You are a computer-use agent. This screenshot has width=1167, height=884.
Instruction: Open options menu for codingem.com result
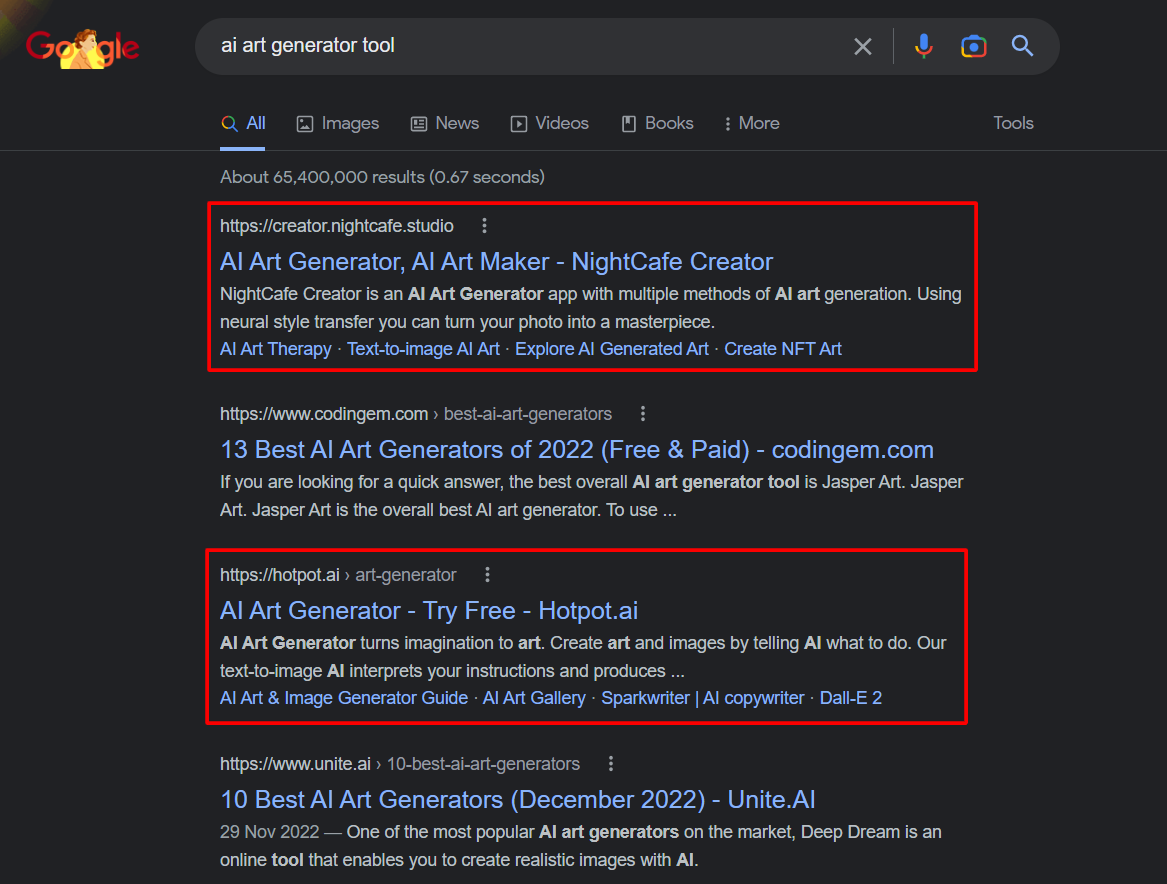(643, 414)
